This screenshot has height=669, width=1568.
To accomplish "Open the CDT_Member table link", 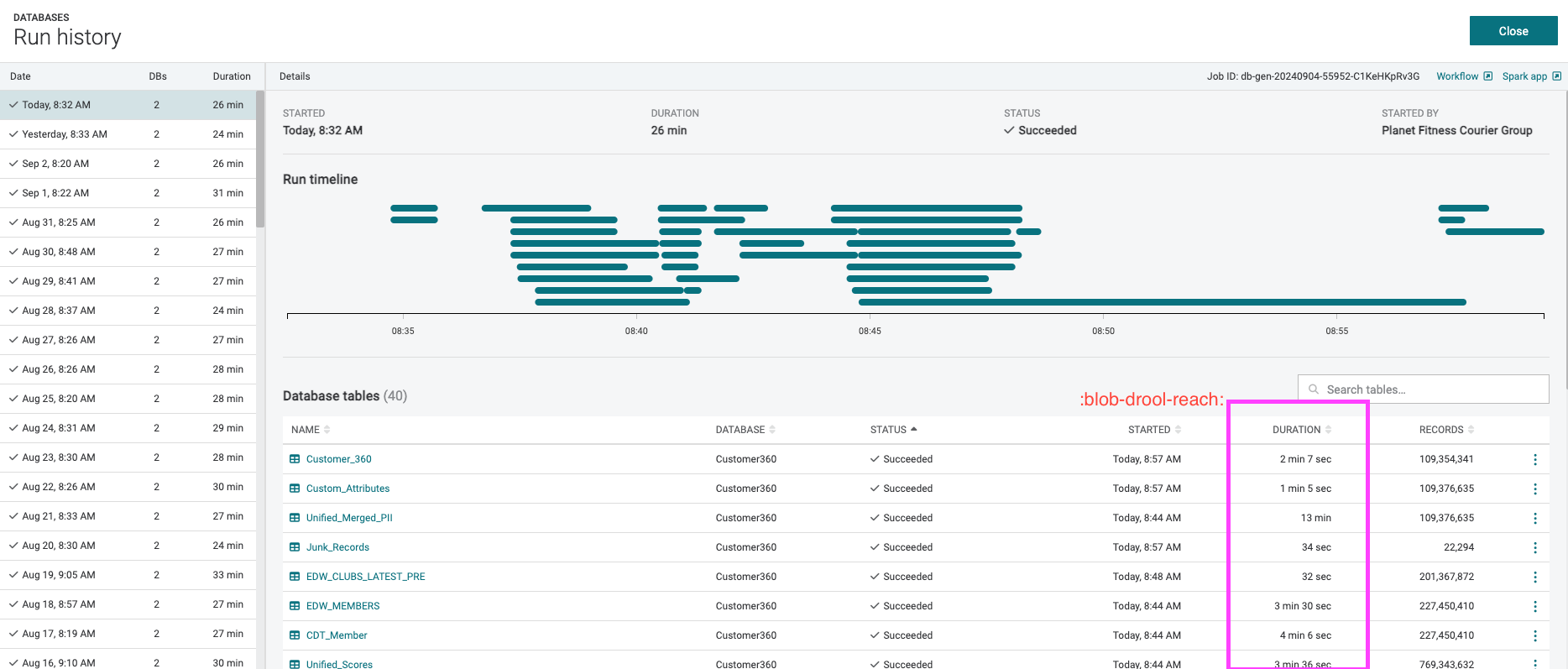I will (337, 635).
